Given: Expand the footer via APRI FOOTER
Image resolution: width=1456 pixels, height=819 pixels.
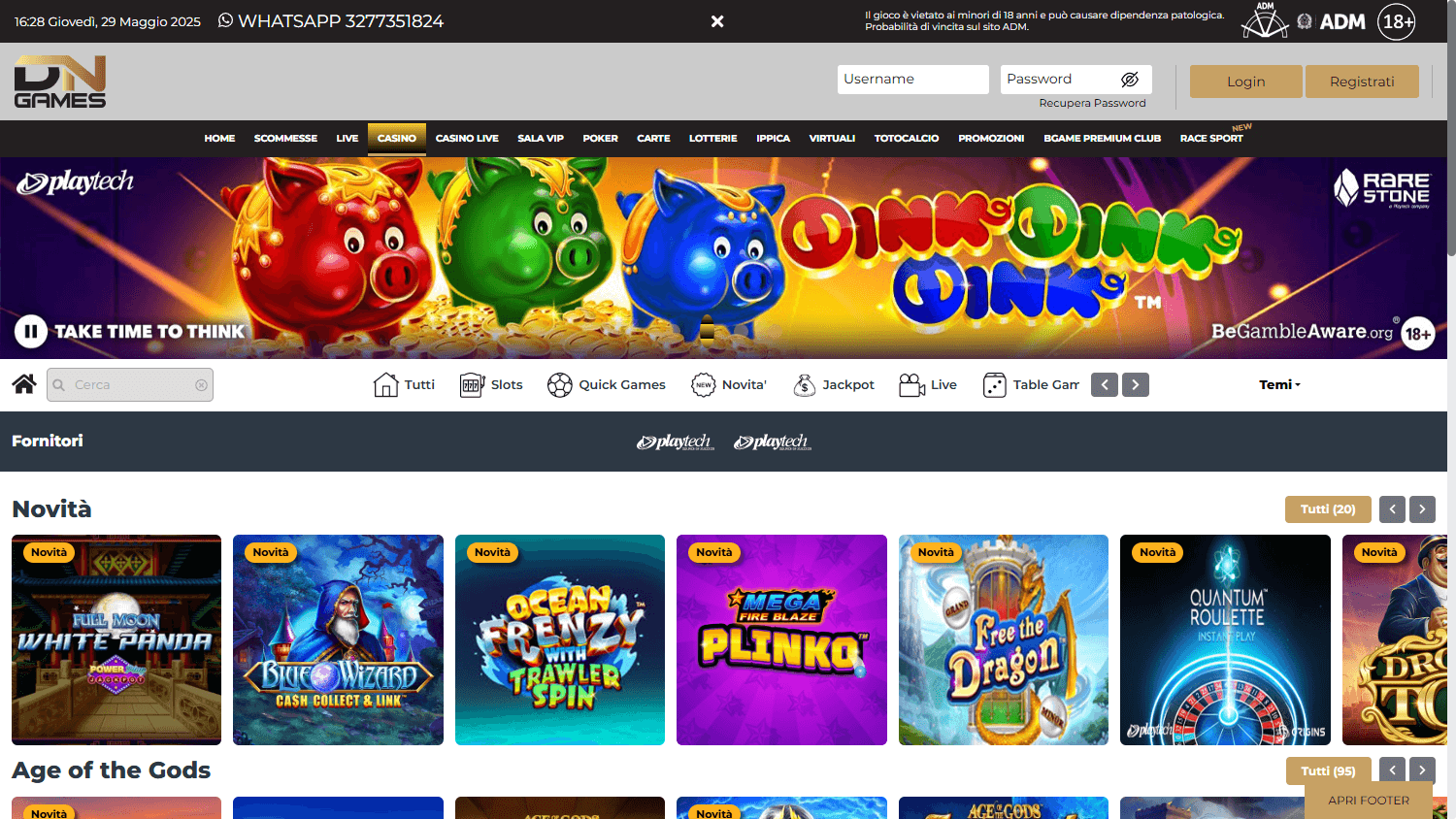Looking at the screenshot, I should pyautogui.click(x=1368, y=801).
